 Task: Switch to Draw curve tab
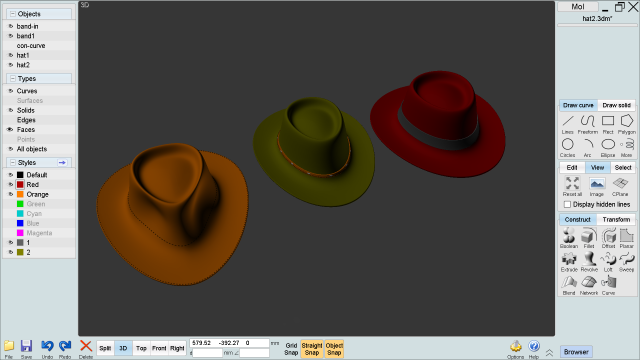coord(578,105)
